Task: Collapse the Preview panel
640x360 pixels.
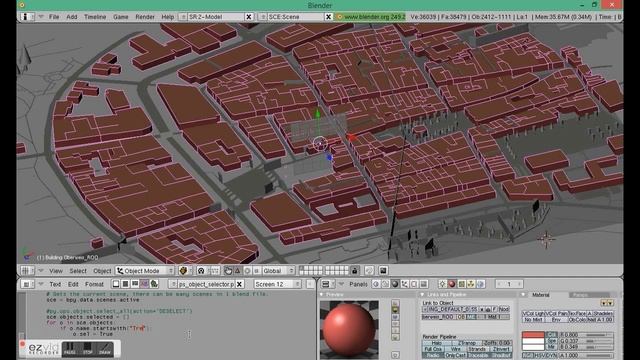Action: [322, 294]
